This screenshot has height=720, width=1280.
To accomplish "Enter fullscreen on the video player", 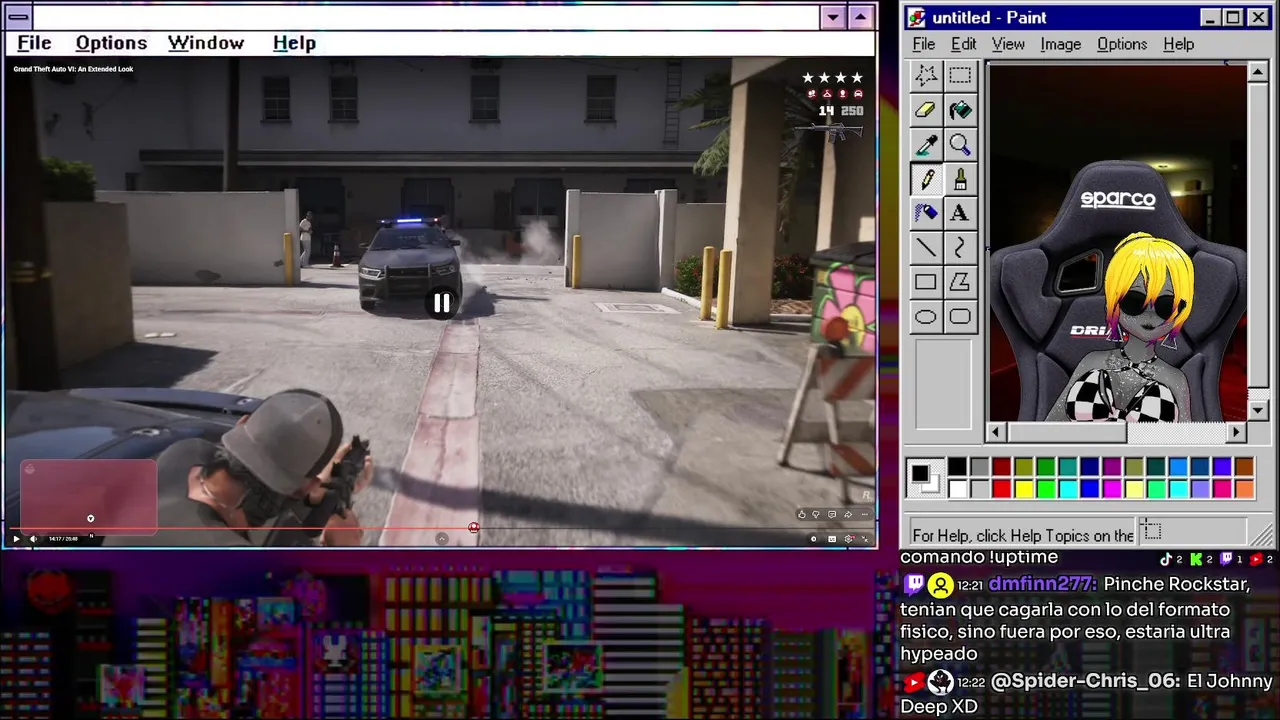I will 865,539.
